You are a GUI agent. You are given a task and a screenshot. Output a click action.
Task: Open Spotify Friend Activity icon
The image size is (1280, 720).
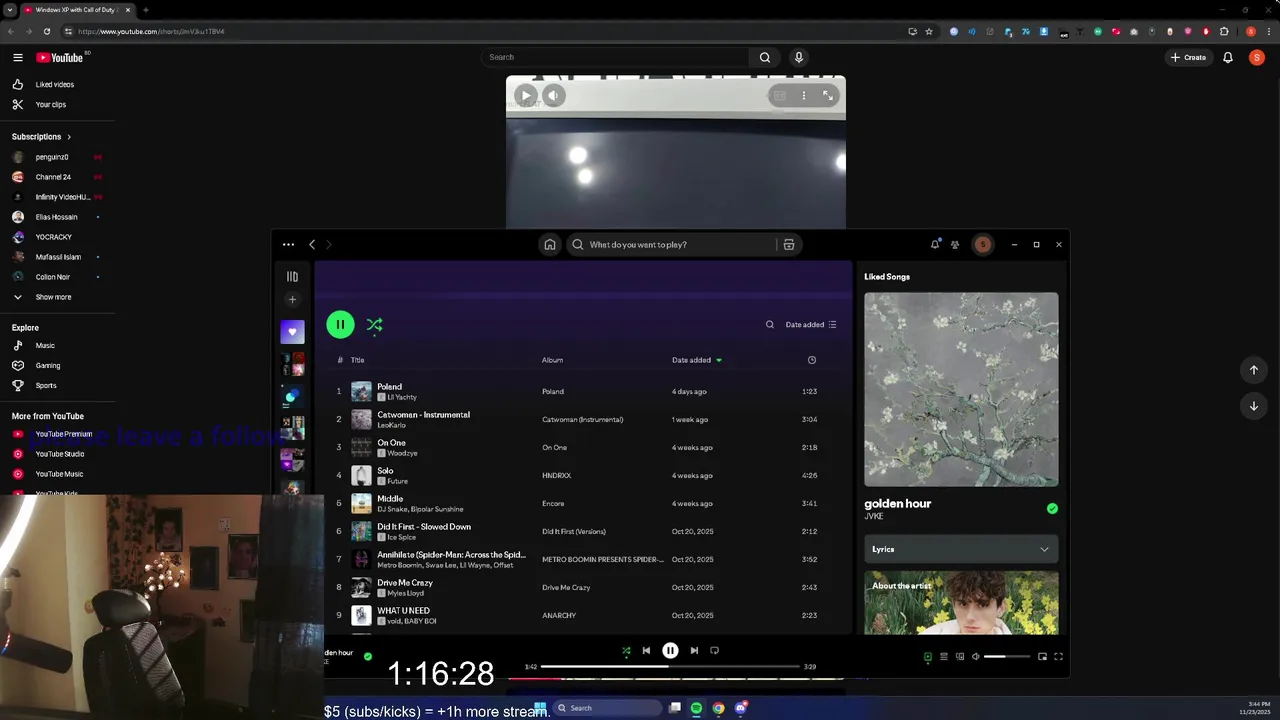pos(955,244)
